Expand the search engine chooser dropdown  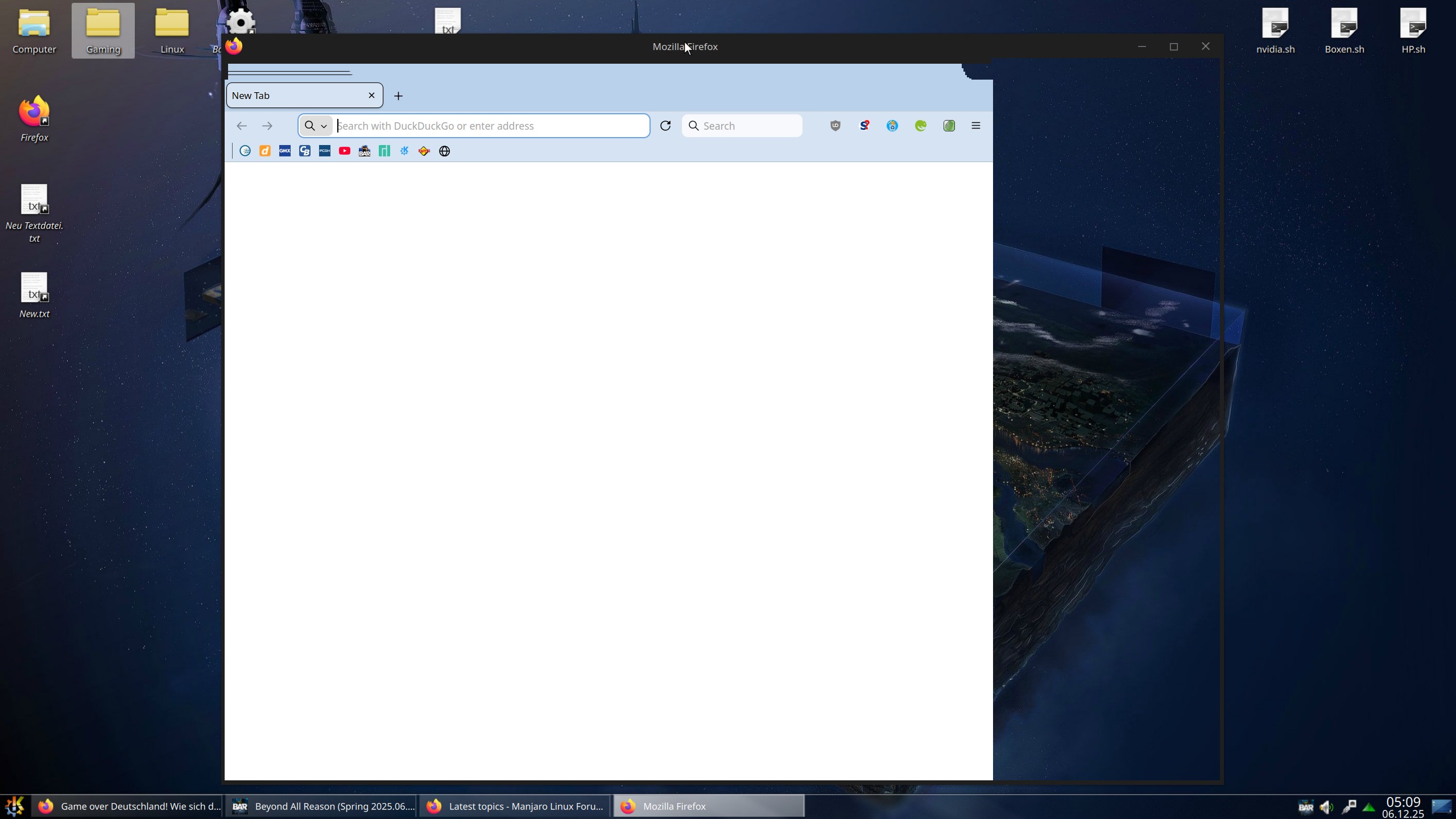click(x=316, y=126)
